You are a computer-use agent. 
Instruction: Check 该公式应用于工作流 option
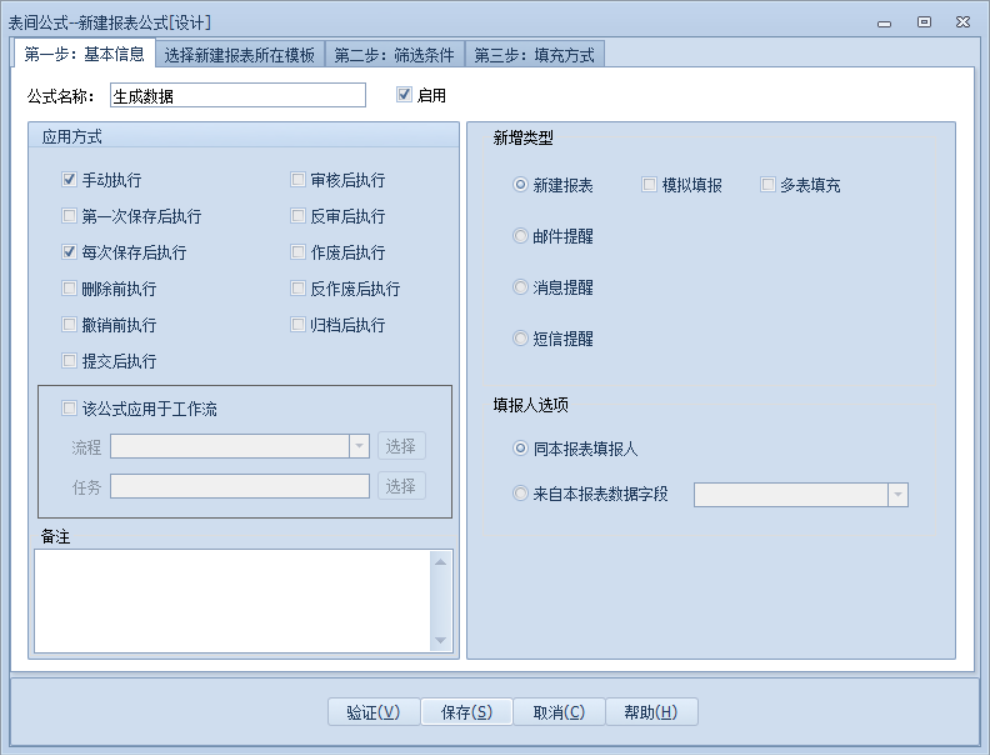[x=69, y=408]
